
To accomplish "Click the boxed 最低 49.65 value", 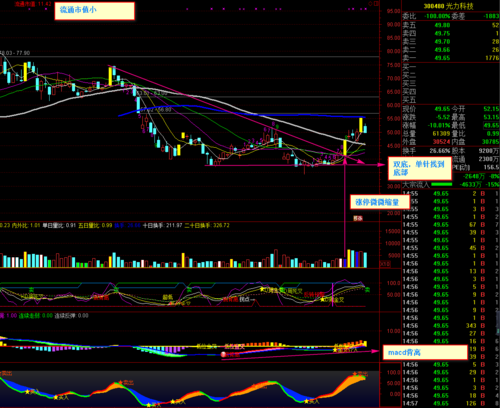I will tap(491, 126).
